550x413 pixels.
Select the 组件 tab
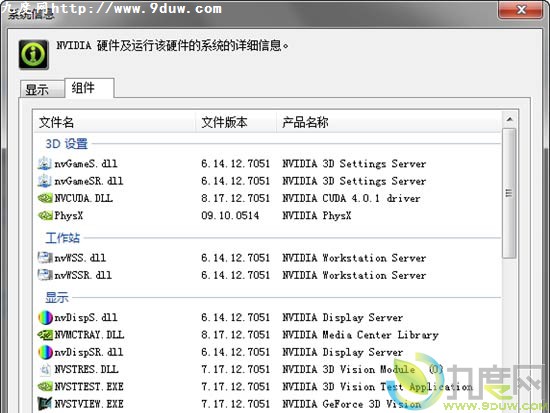point(89,88)
